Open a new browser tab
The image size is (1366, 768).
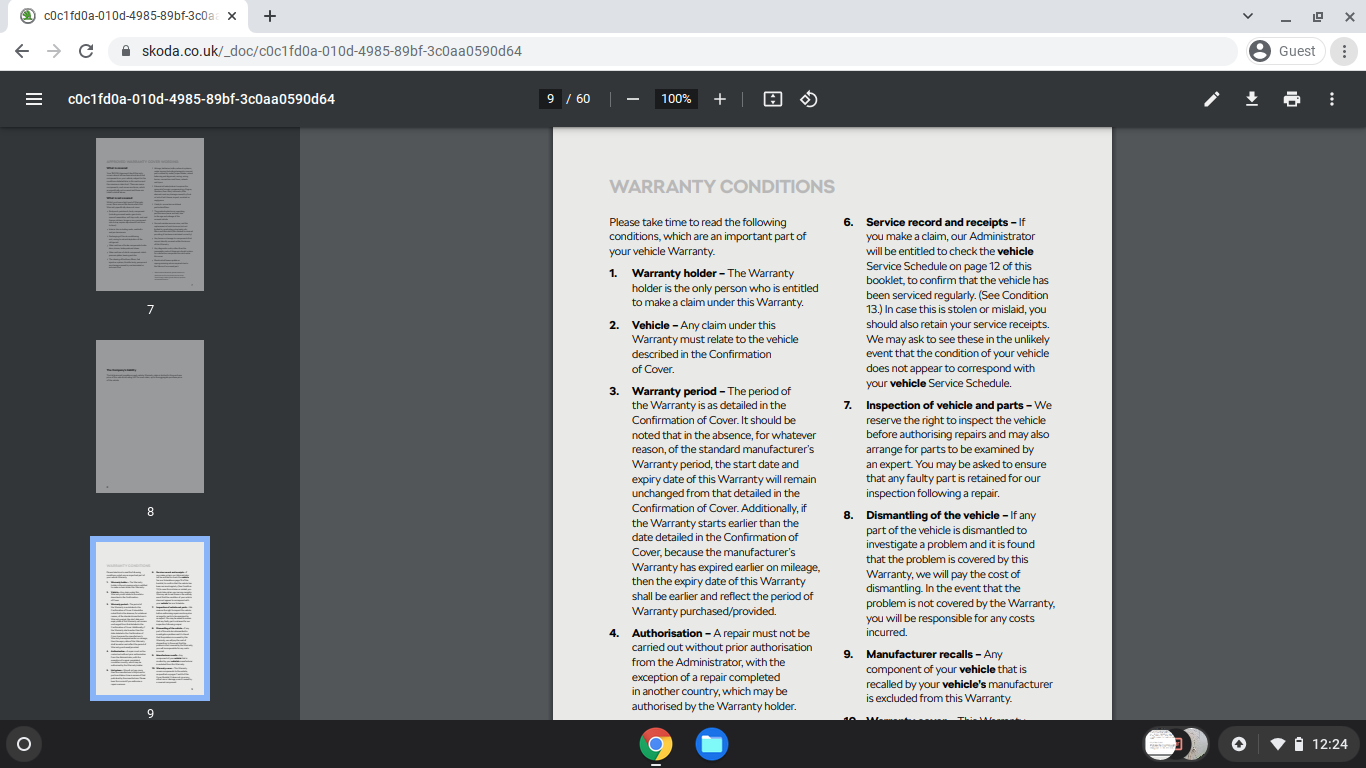pos(269,16)
